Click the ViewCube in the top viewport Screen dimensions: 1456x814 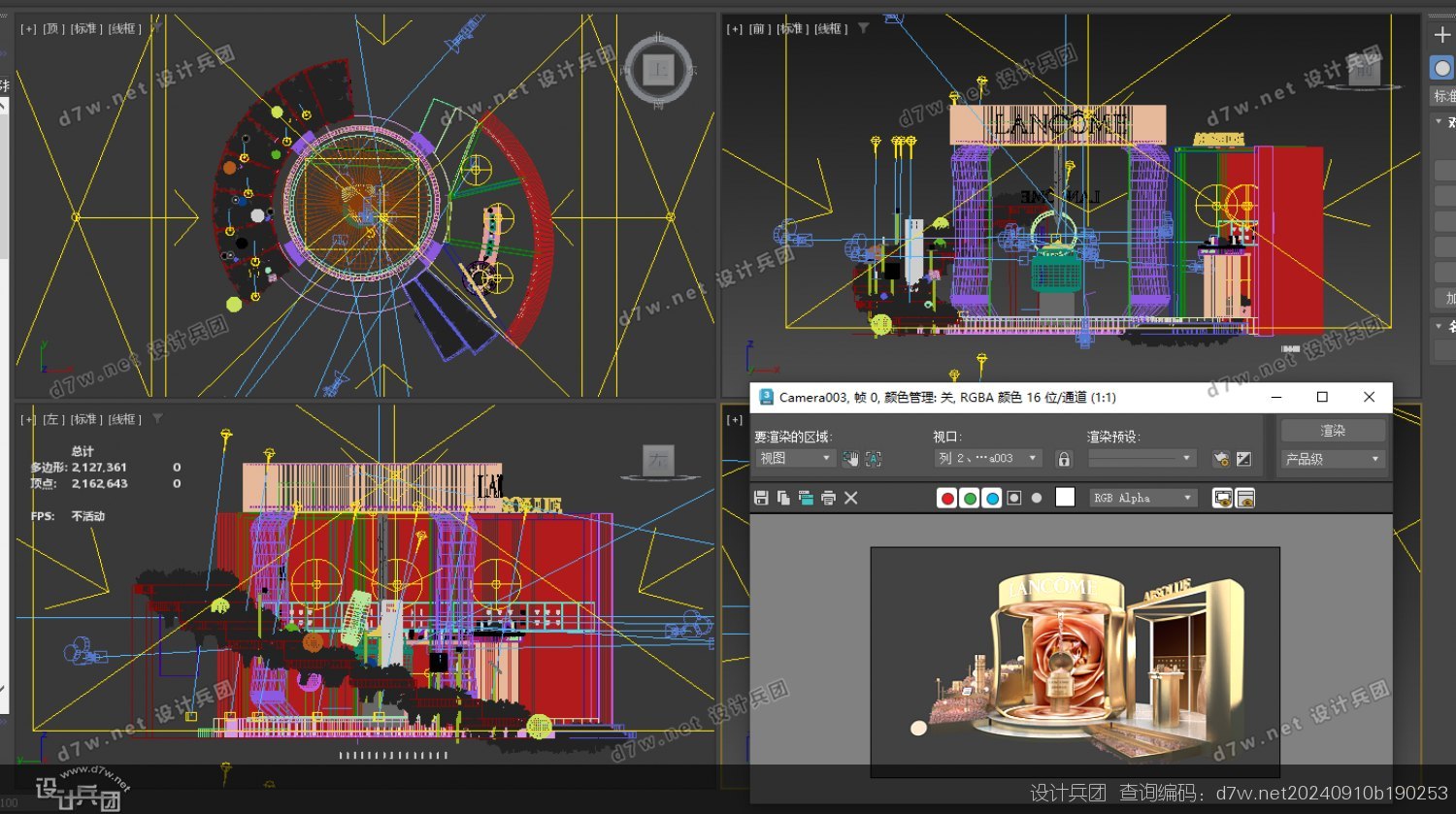click(x=659, y=70)
